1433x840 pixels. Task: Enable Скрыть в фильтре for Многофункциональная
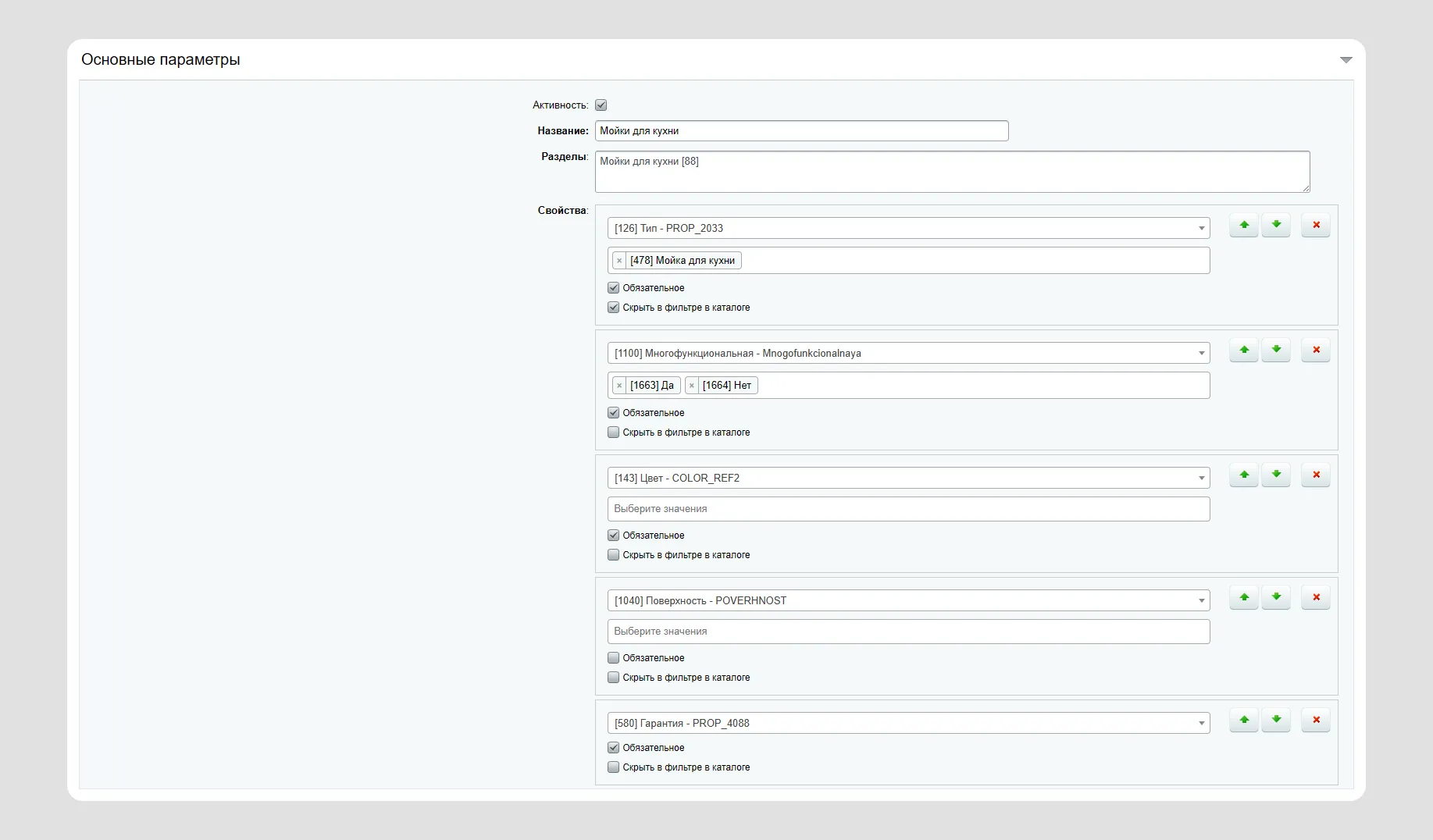tap(613, 432)
